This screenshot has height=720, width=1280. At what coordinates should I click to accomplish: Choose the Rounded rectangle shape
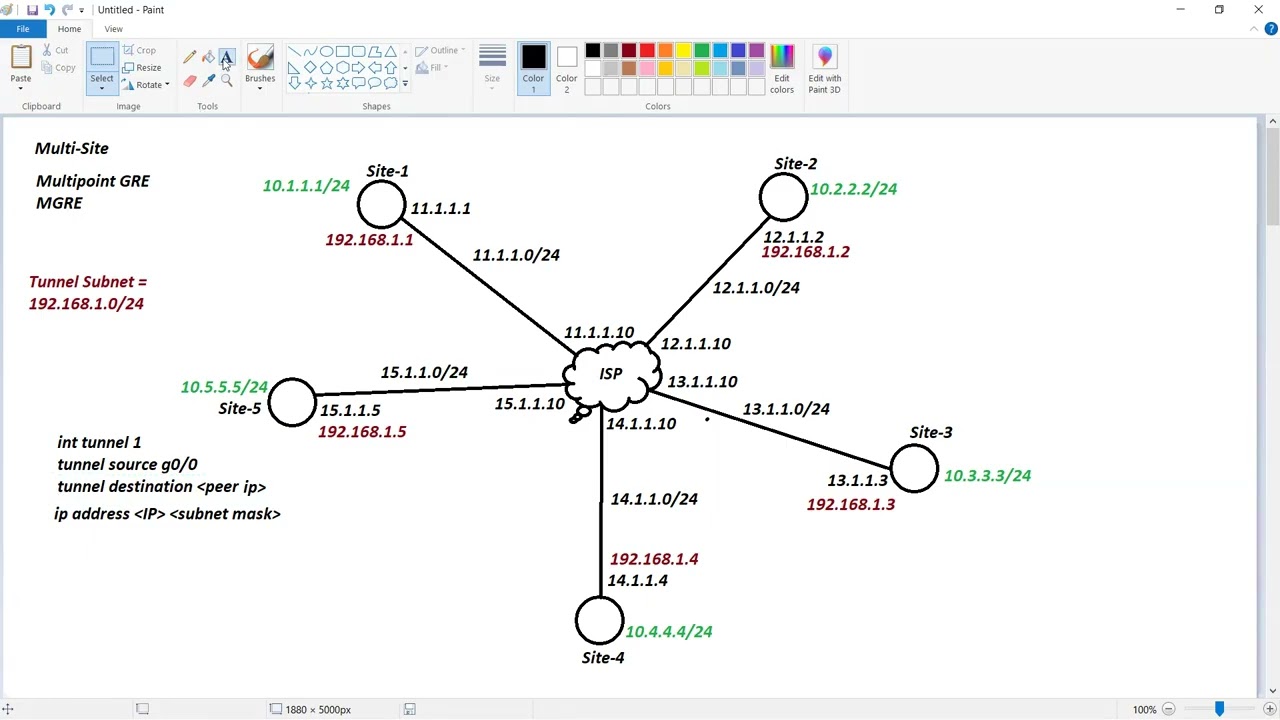click(359, 51)
